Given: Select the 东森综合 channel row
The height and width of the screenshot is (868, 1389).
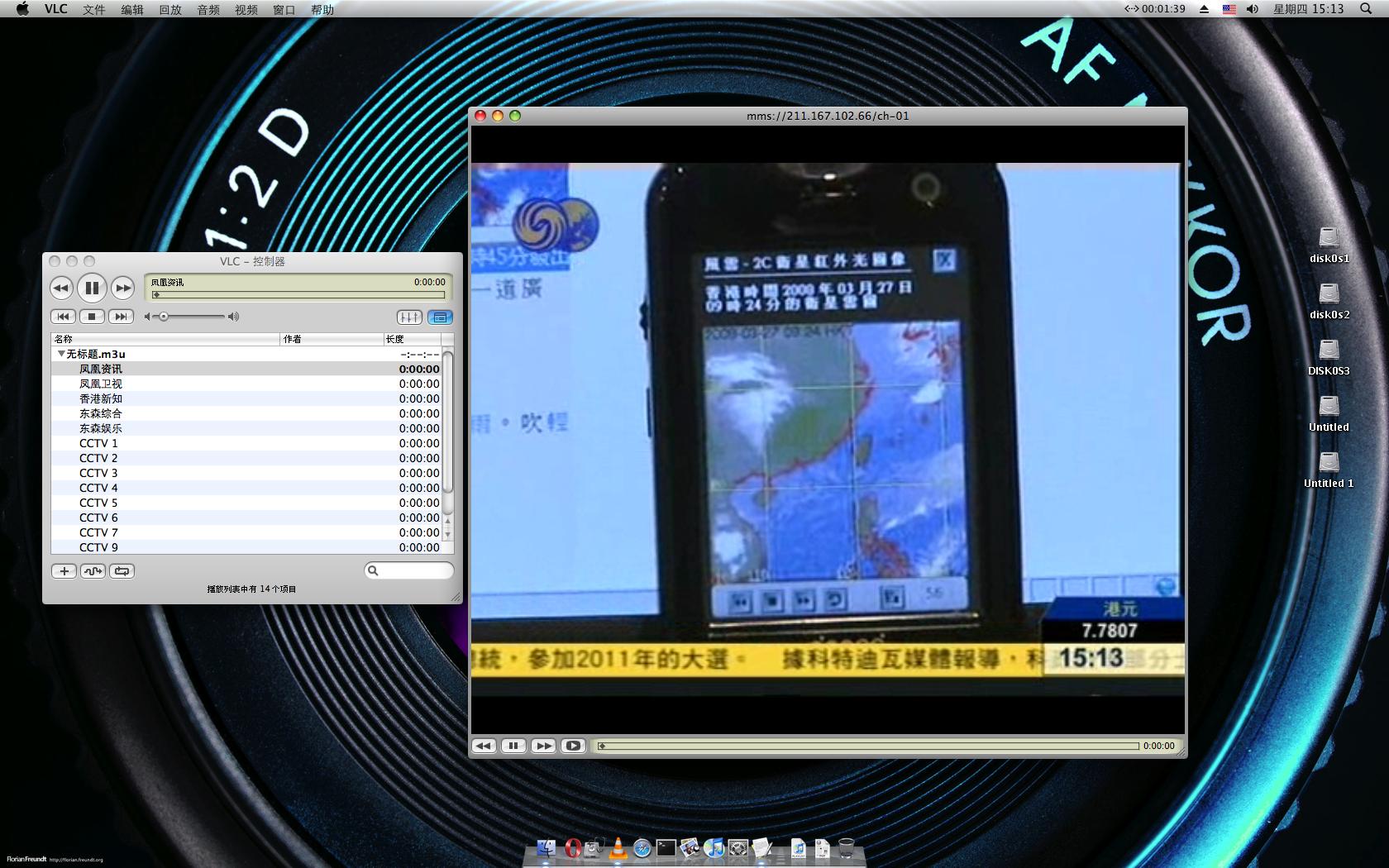Looking at the screenshot, I should point(246,413).
